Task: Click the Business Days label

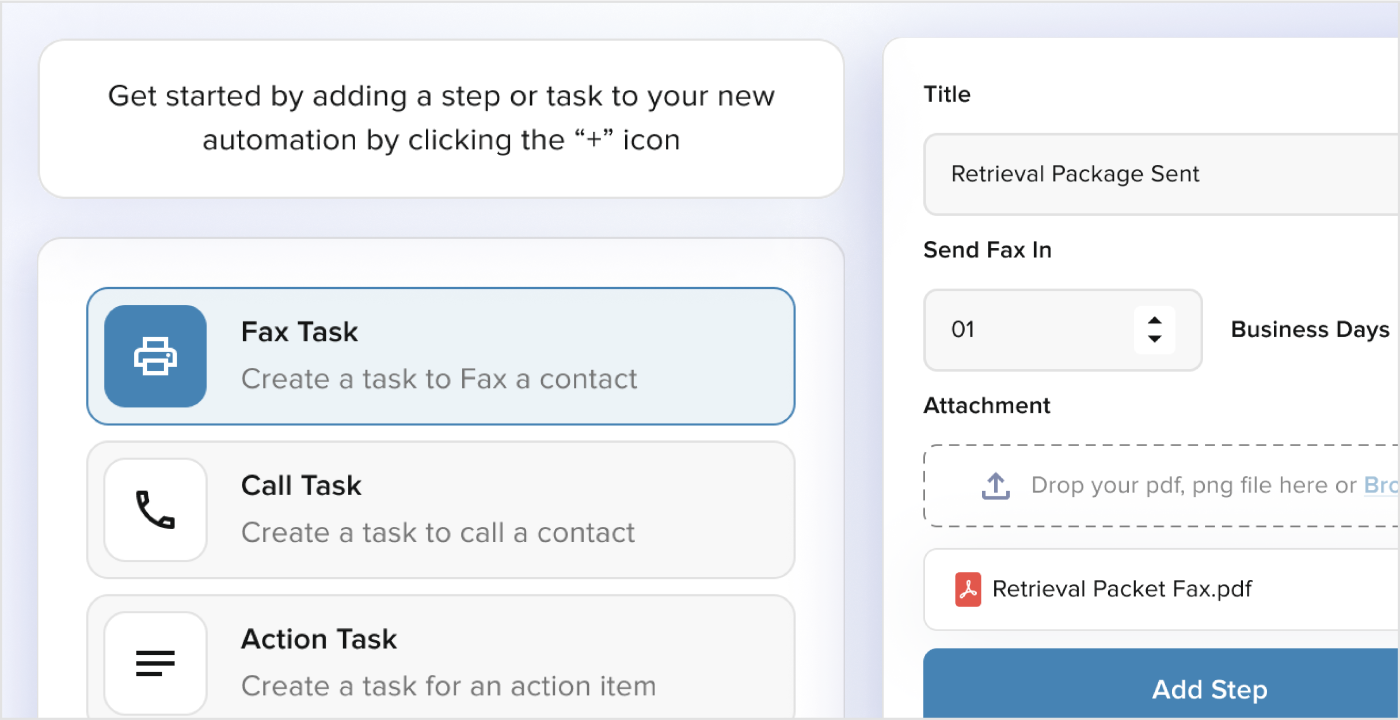Action: point(1310,330)
